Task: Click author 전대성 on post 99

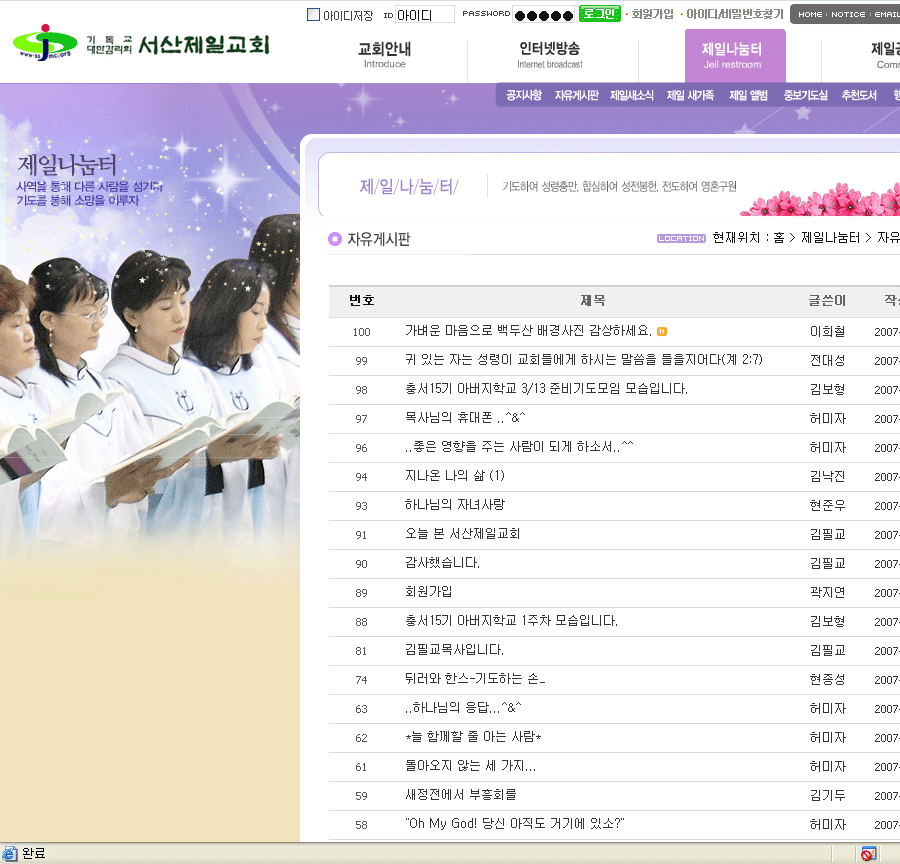Action: (827, 361)
